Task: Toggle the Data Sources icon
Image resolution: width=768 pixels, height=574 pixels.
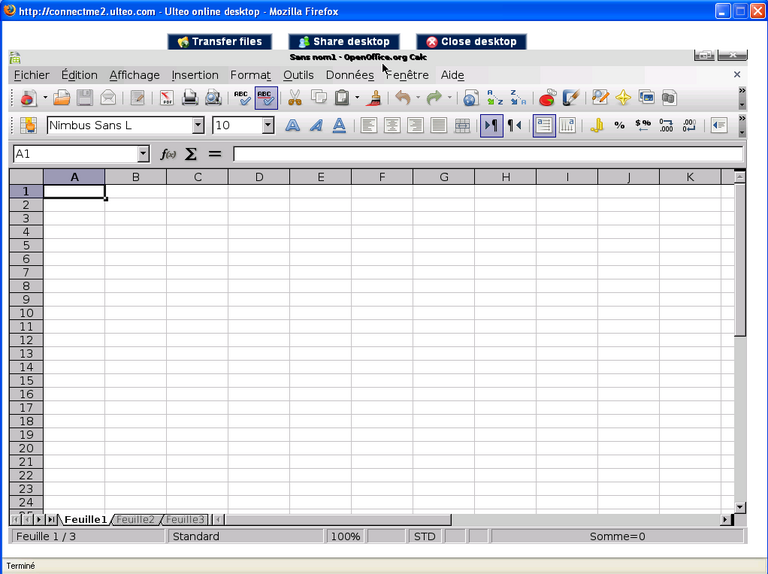Action: [x=669, y=98]
